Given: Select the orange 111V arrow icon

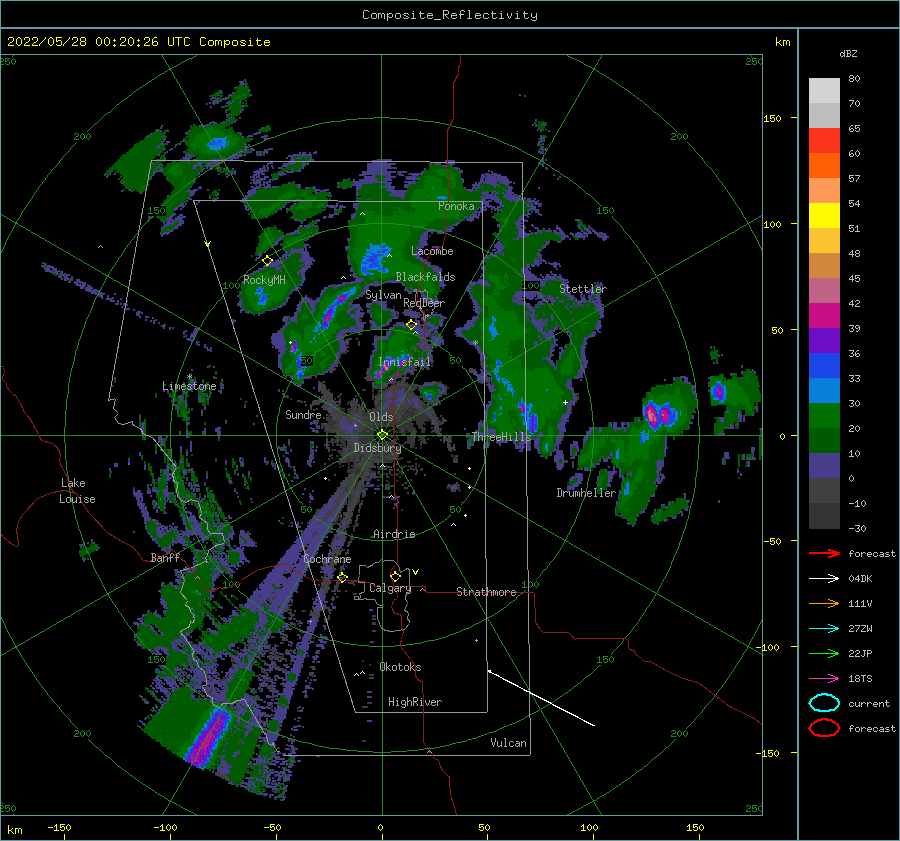Looking at the screenshot, I should (824, 603).
